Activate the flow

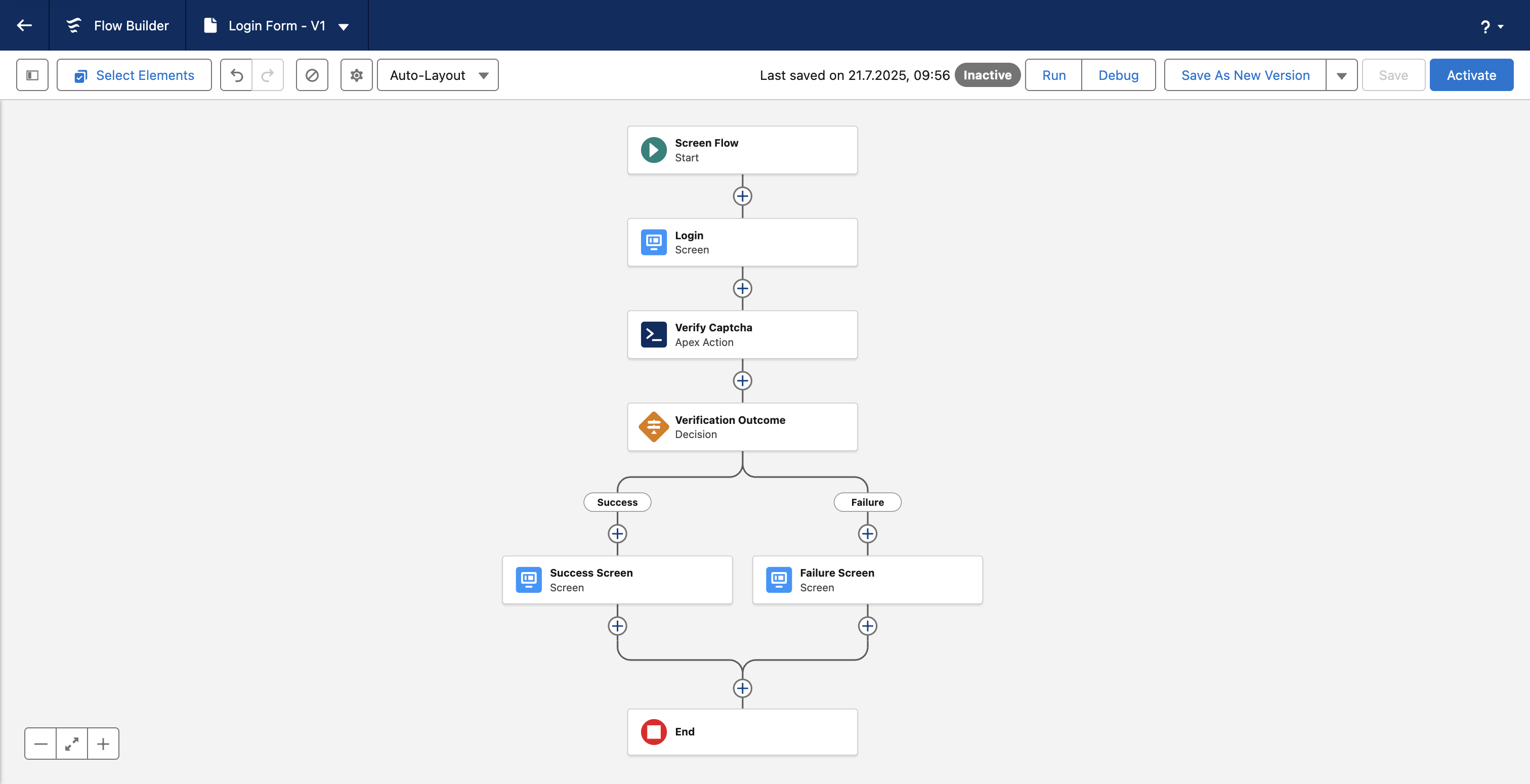pos(1471,75)
